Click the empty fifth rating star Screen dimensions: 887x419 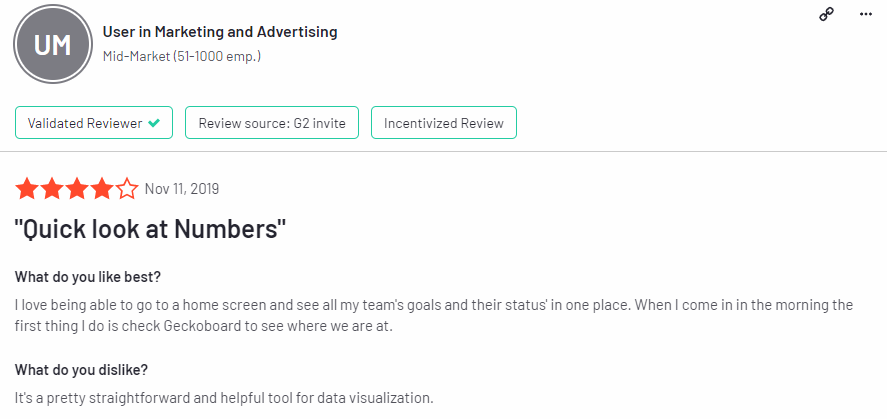coord(127,189)
